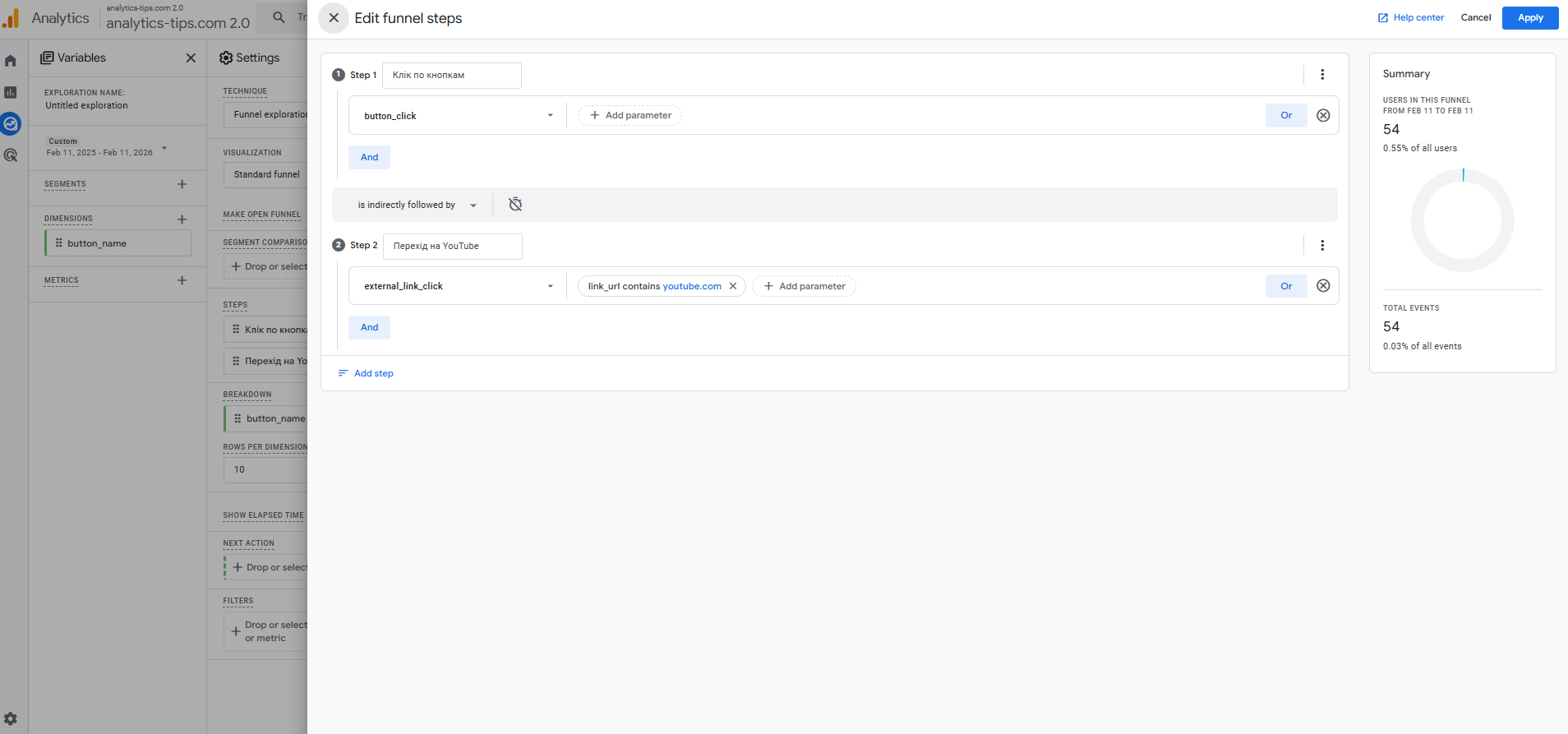Open the 'is indirectly followed by' dropdown

417,205
